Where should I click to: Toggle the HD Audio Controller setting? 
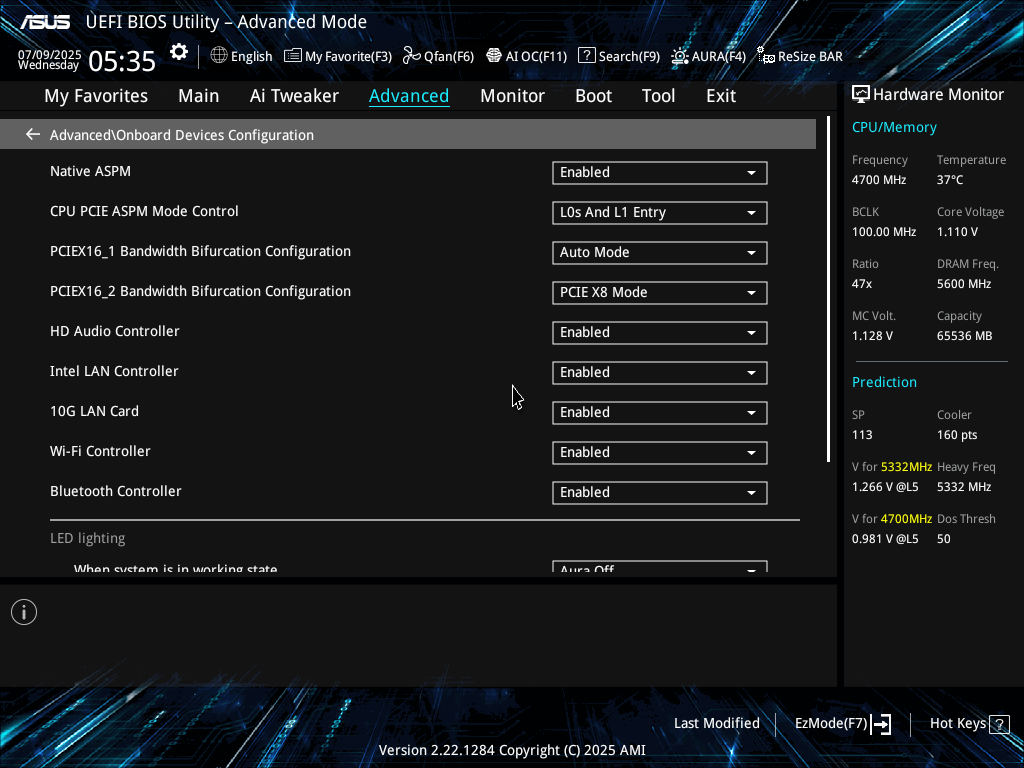pyautogui.click(x=659, y=333)
